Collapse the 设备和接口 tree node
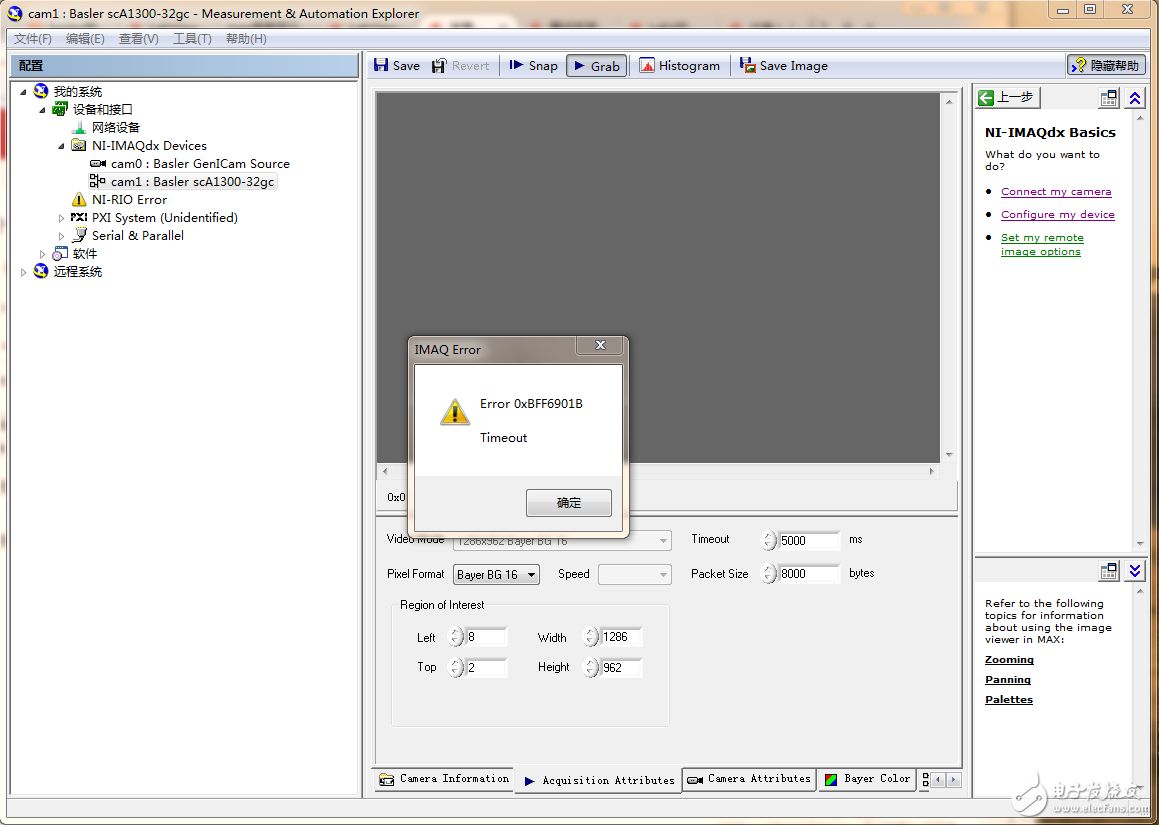Viewport: 1159px width, 825px height. pos(42,110)
